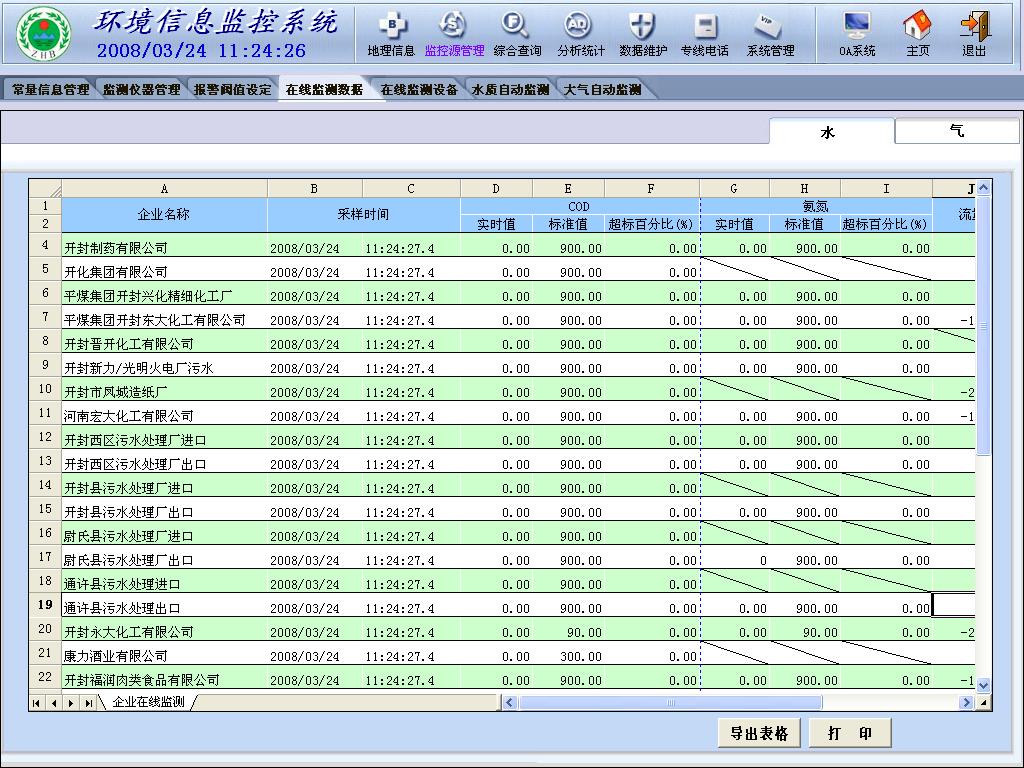
Task: Open 综合查询 search icon
Action: (517, 34)
